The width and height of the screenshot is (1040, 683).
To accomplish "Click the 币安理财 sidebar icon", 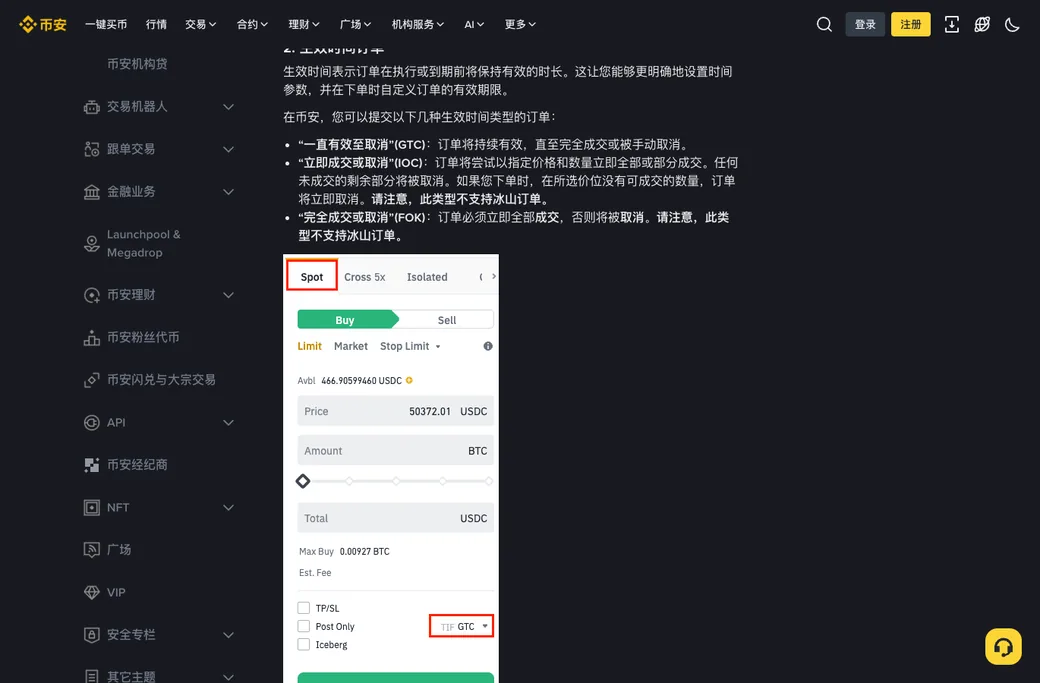I will (92, 295).
